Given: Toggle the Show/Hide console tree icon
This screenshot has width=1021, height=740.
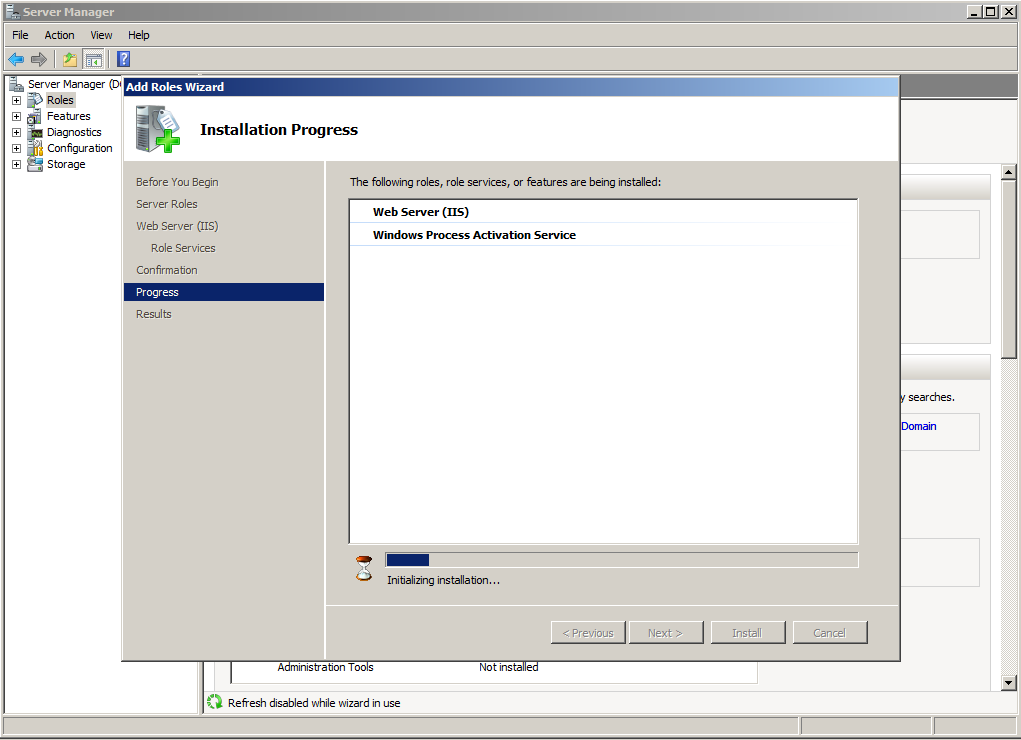Looking at the screenshot, I should (x=94, y=60).
